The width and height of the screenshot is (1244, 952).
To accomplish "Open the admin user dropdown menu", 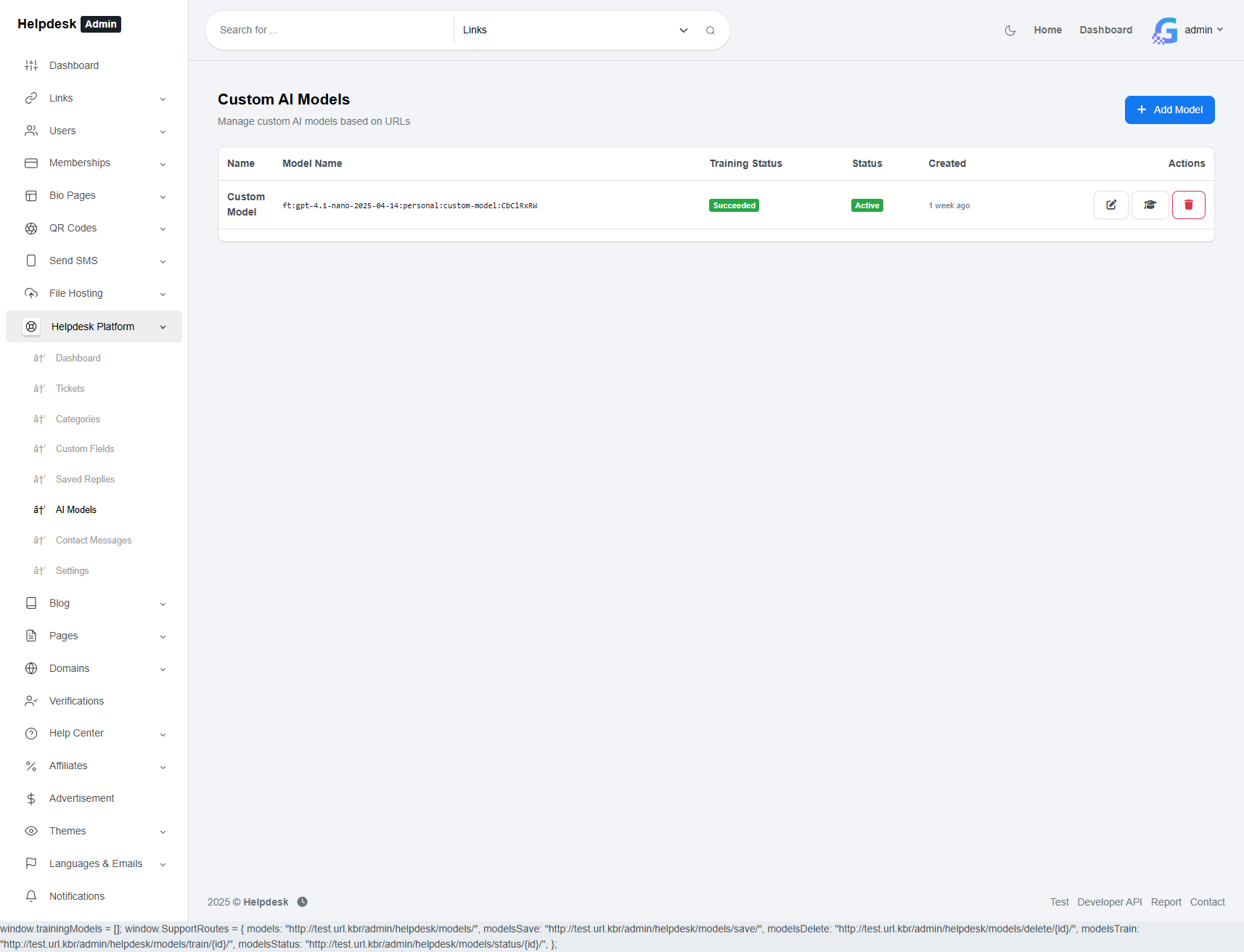I will click(1203, 30).
